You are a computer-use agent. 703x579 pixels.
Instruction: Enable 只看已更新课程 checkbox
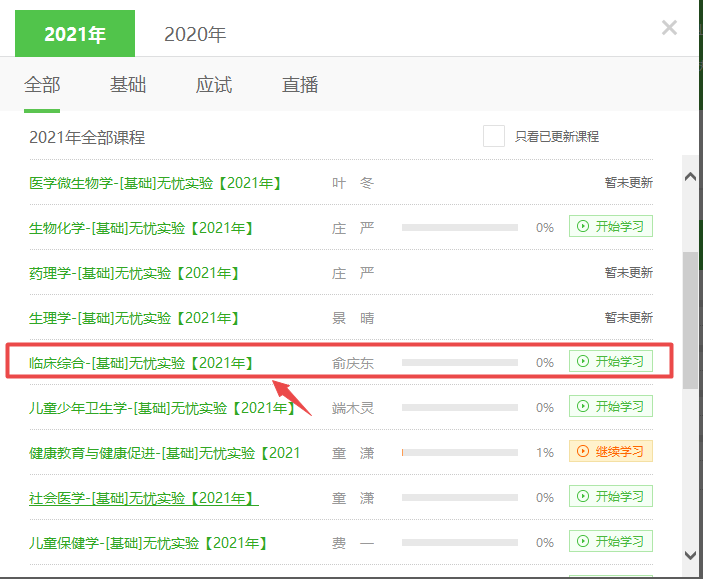494,137
